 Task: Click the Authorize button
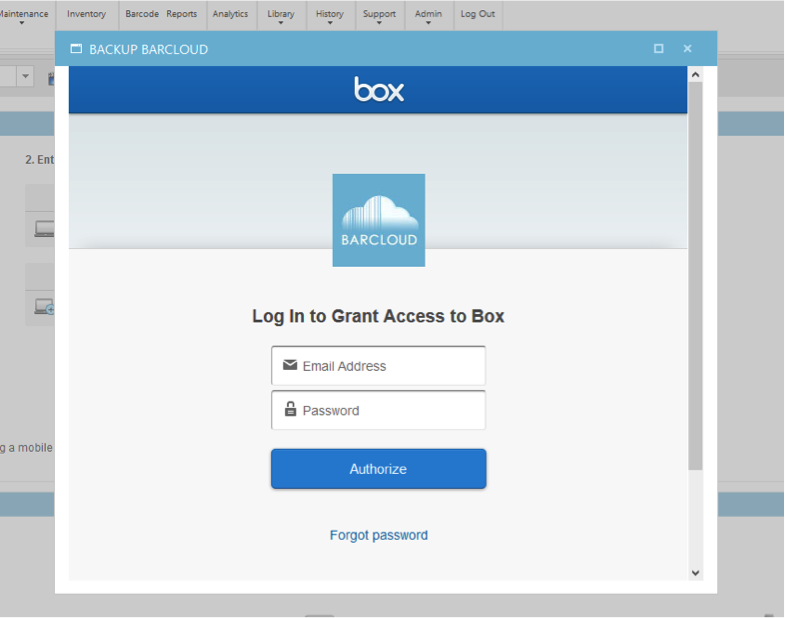coord(378,469)
